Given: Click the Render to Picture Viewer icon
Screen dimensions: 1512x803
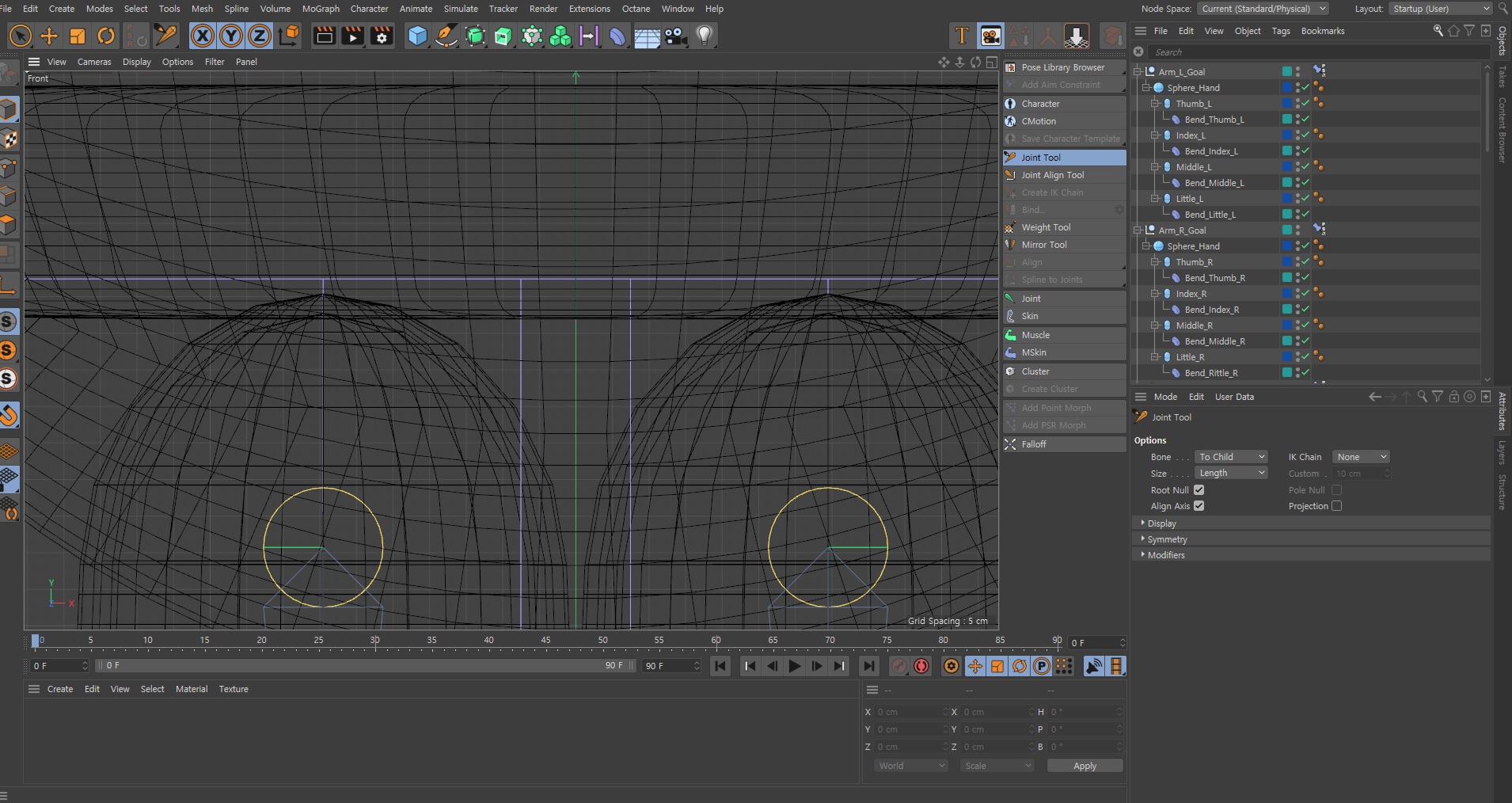Looking at the screenshot, I should coord(353,36).
